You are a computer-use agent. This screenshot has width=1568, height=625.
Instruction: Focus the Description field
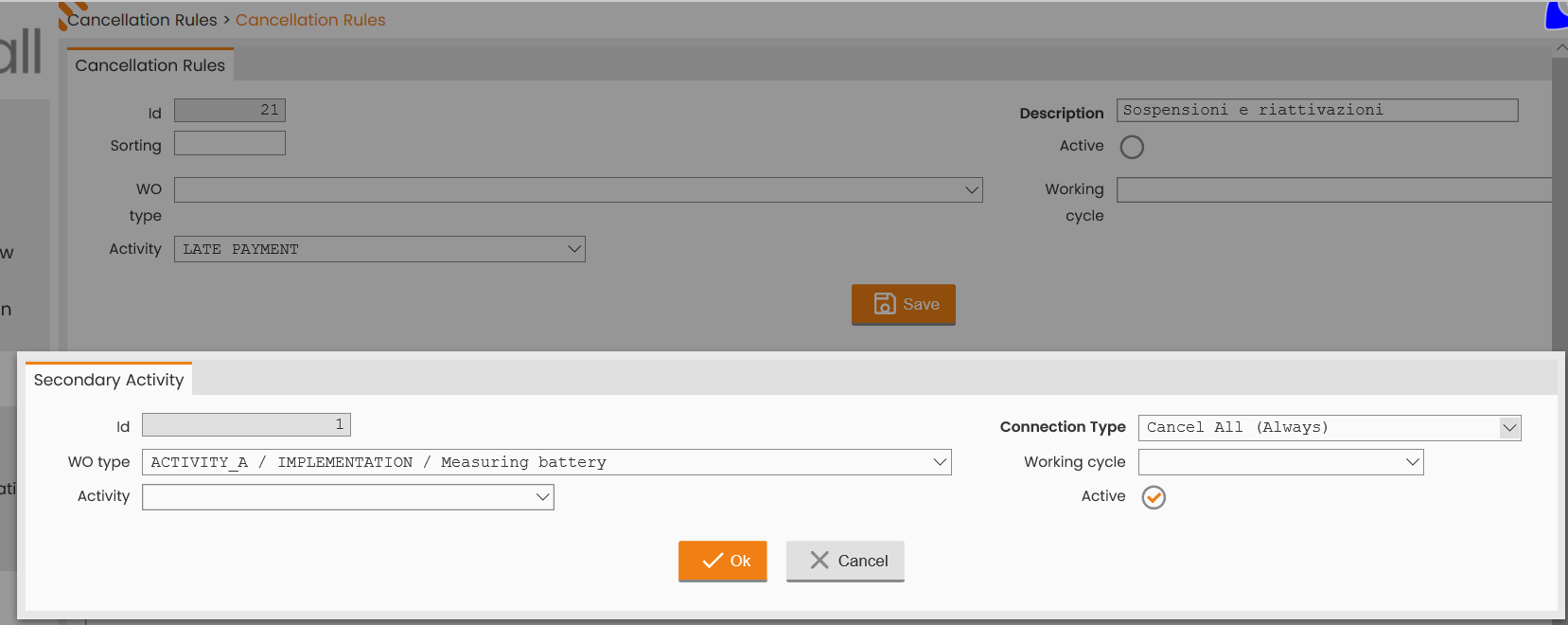tap(1317, 111)
